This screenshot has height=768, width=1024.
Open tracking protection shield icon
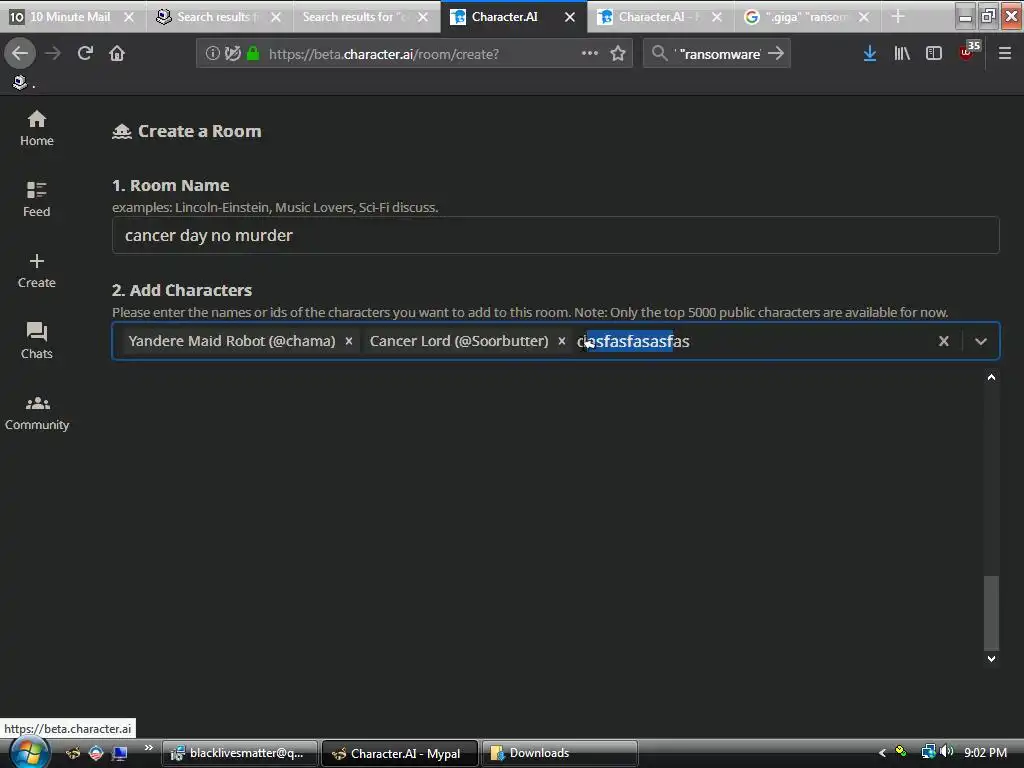pyautogui.click(x=232, y=54)
